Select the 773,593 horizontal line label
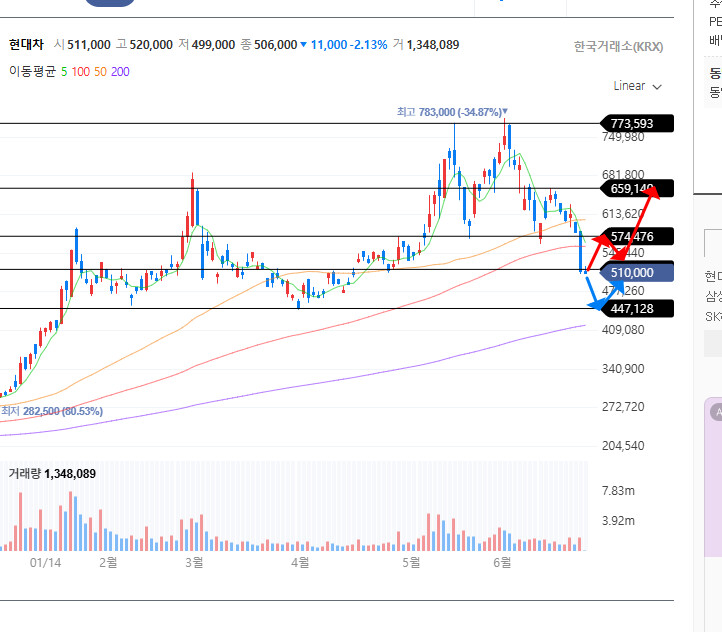This screenshot has height=632, width=722. pyautogui.click(x=637, y=123)
